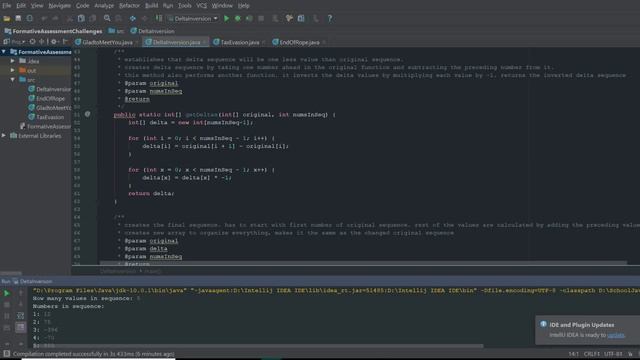Click the Save All toolbar icon
Image resolution: width=640 pixels, height=360 pixels.
tap(18, 18)
